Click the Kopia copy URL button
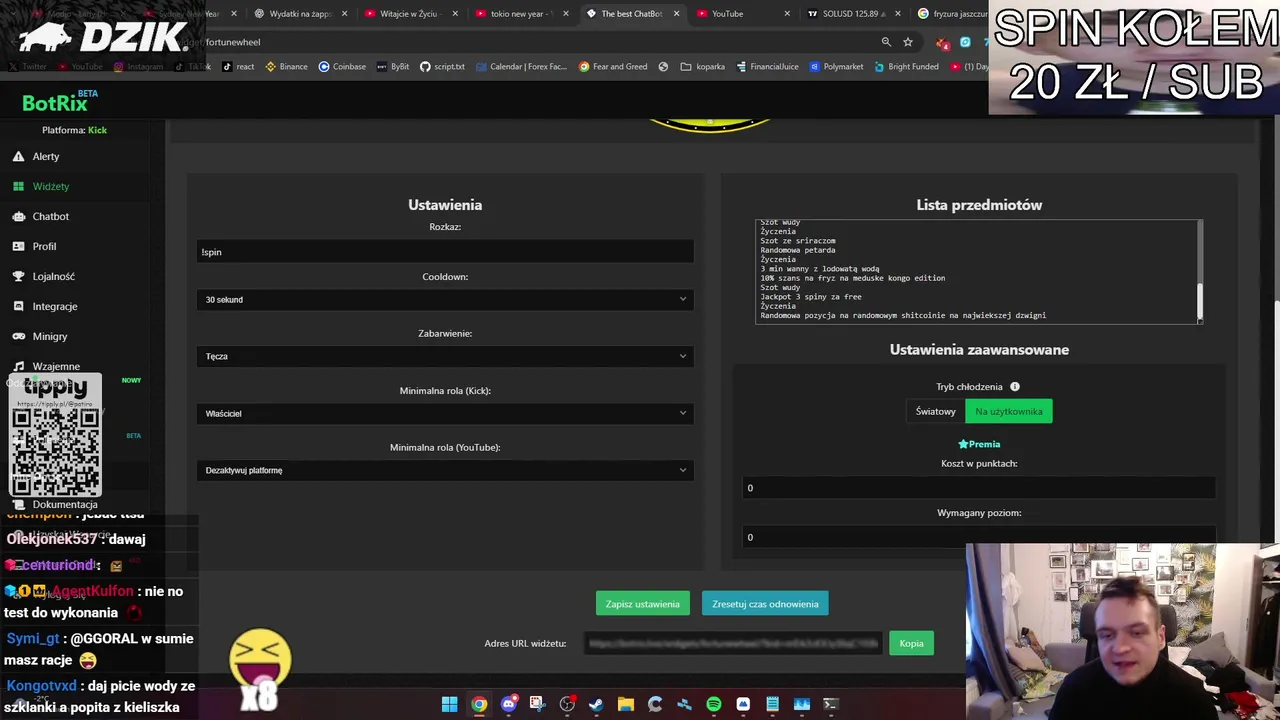Viewport: 1280px width, 720px height. pyautogui.click(x=911, y=643)
